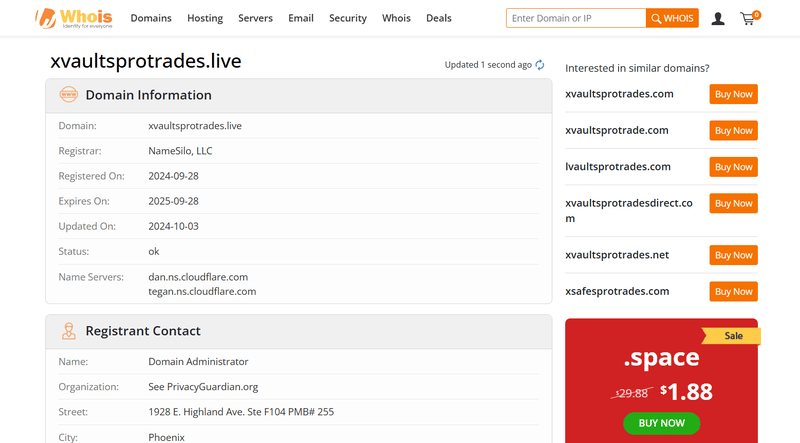
Task: Focus the Enter Domain or IP field
Action: pos(576,18)
